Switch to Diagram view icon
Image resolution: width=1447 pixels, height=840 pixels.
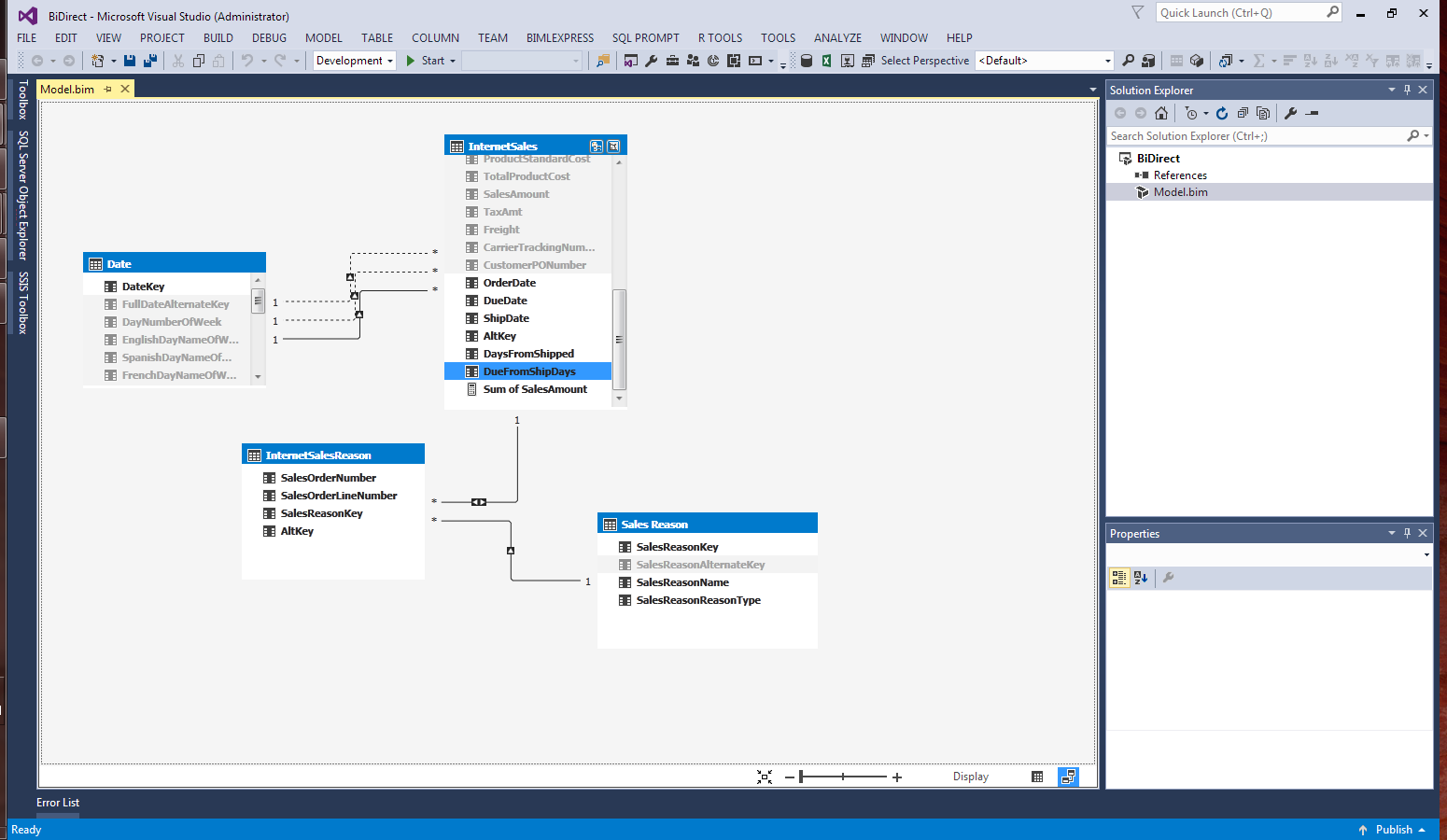click(x=1068, y=777)
